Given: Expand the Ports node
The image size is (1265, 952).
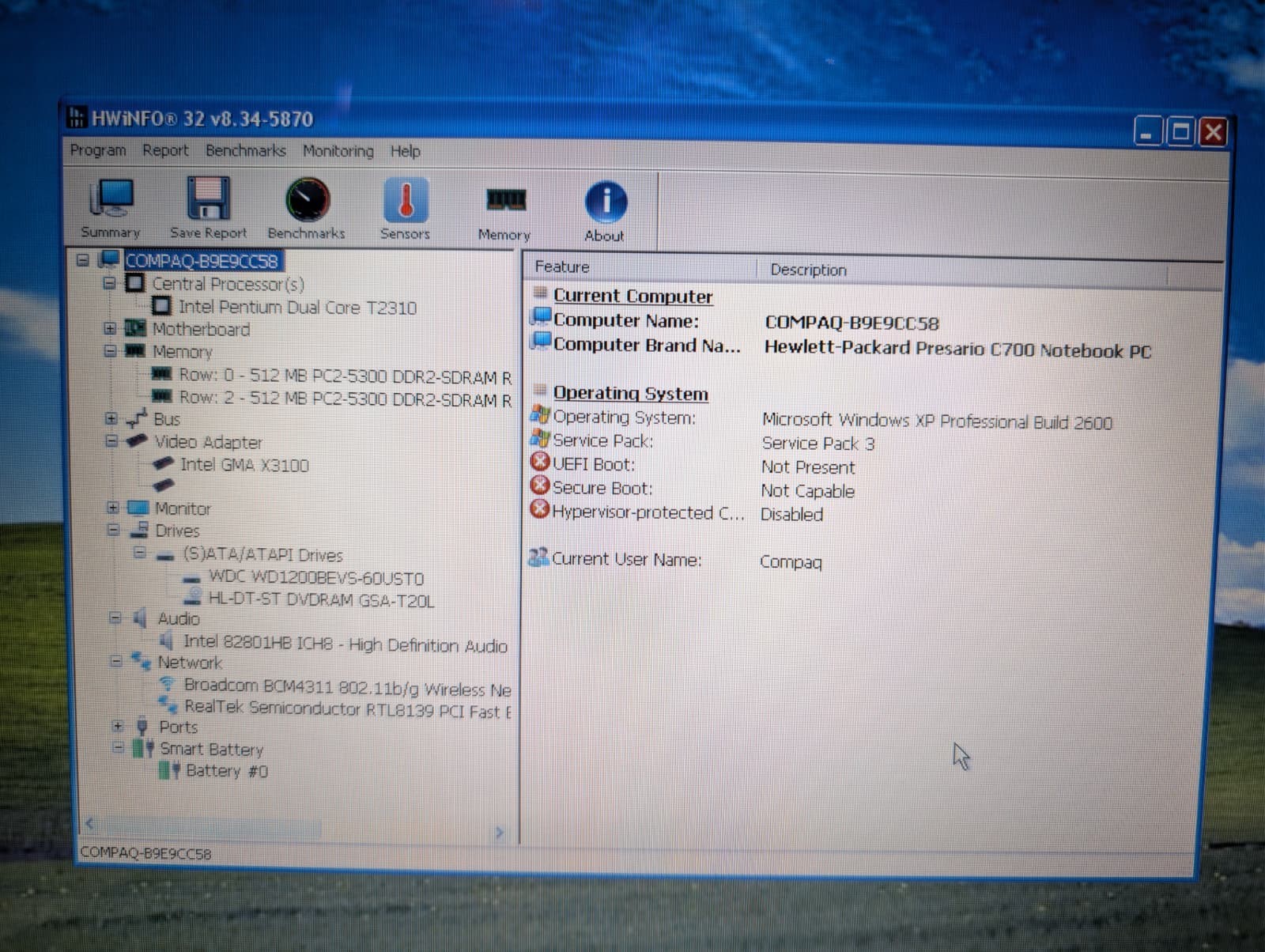Looking at the screenshot, I should (118, 726).
